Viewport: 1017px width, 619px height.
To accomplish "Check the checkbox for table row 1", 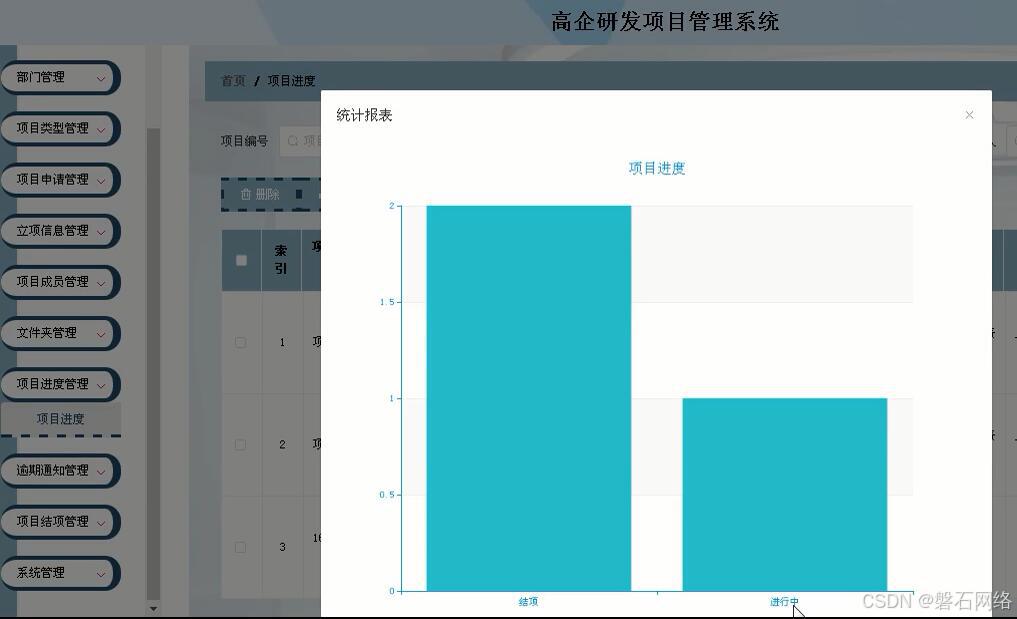I will tap(240, 342).
